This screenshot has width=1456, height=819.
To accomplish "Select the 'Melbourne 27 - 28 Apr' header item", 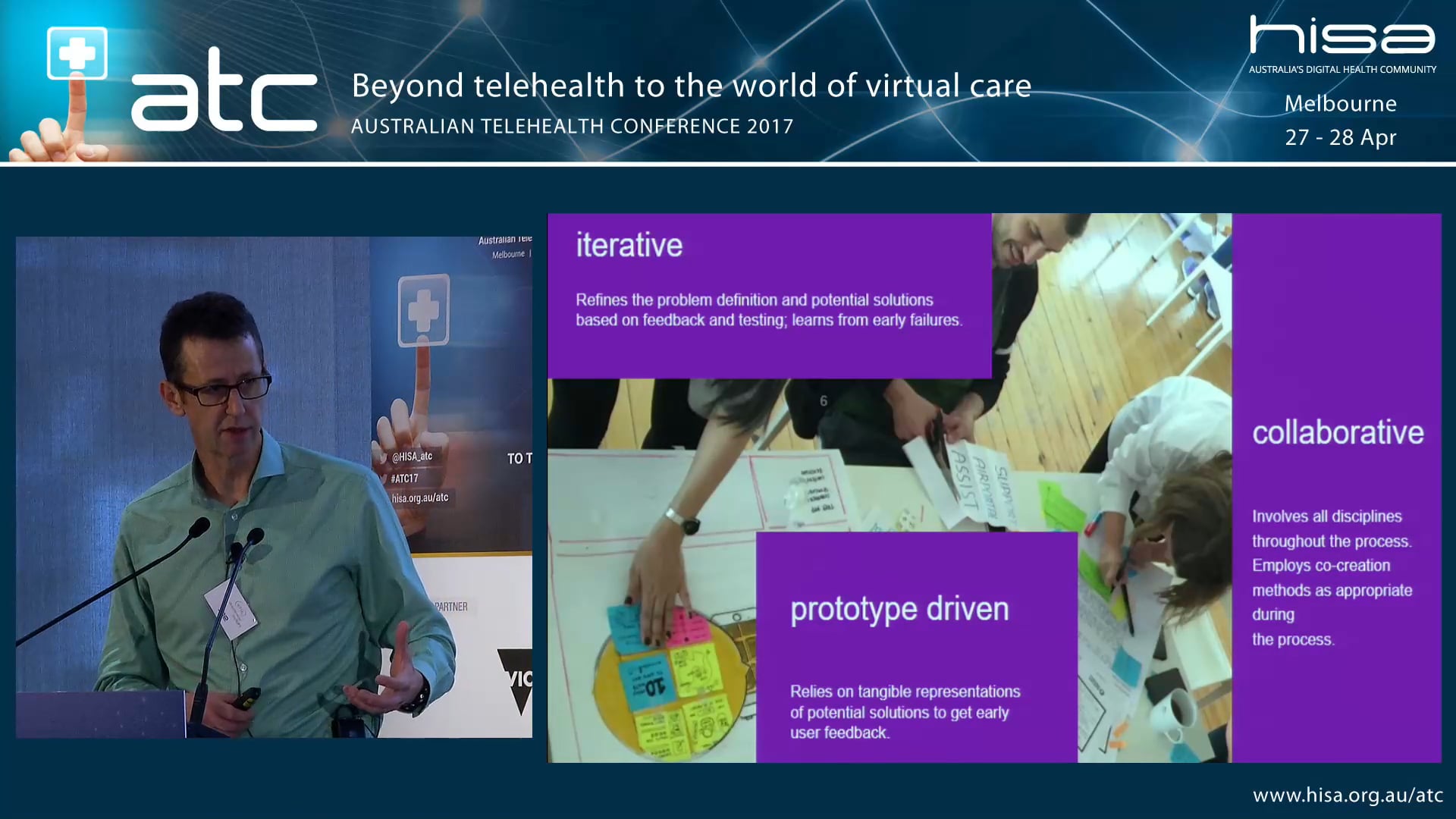I will (1341, 120).
